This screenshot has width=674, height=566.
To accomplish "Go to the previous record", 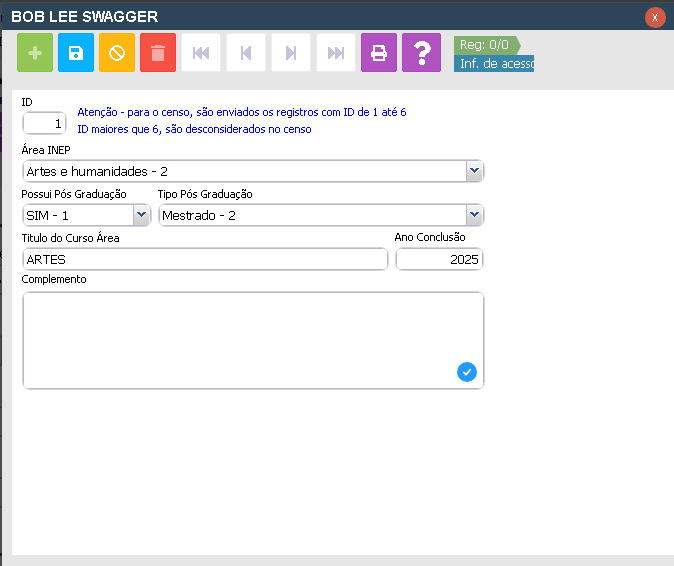I will coord(246,53).
